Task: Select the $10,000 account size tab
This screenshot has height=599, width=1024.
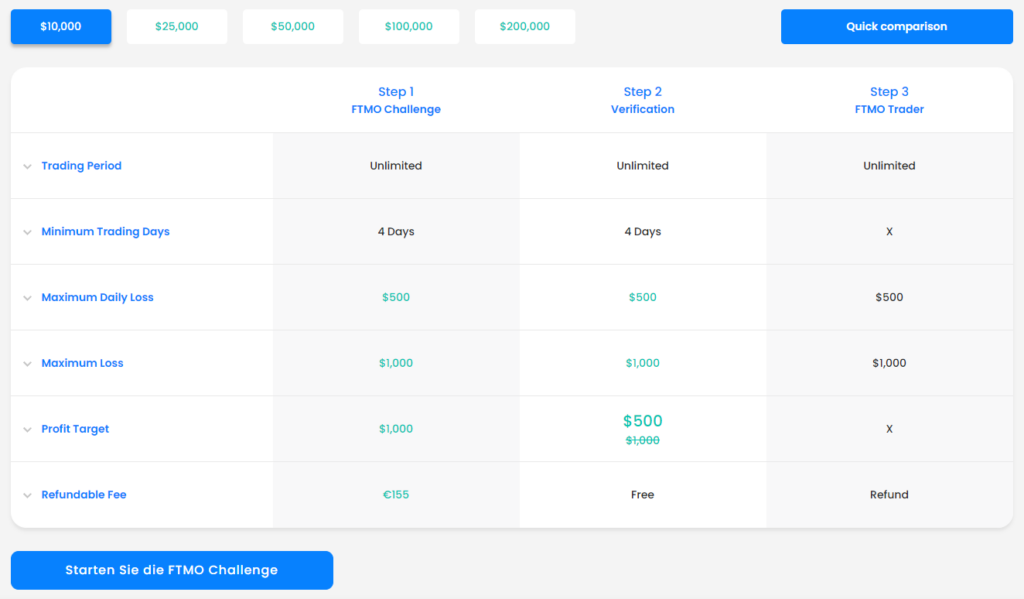Action: coord(61,27)
